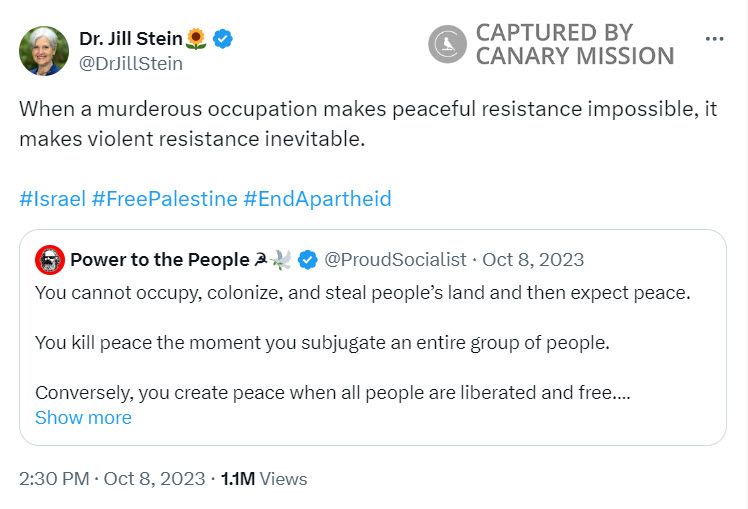This screenshot has height=509, width=748.
Task: Open the #EndApartheid hashtag
Action: [x=317, y=198]
